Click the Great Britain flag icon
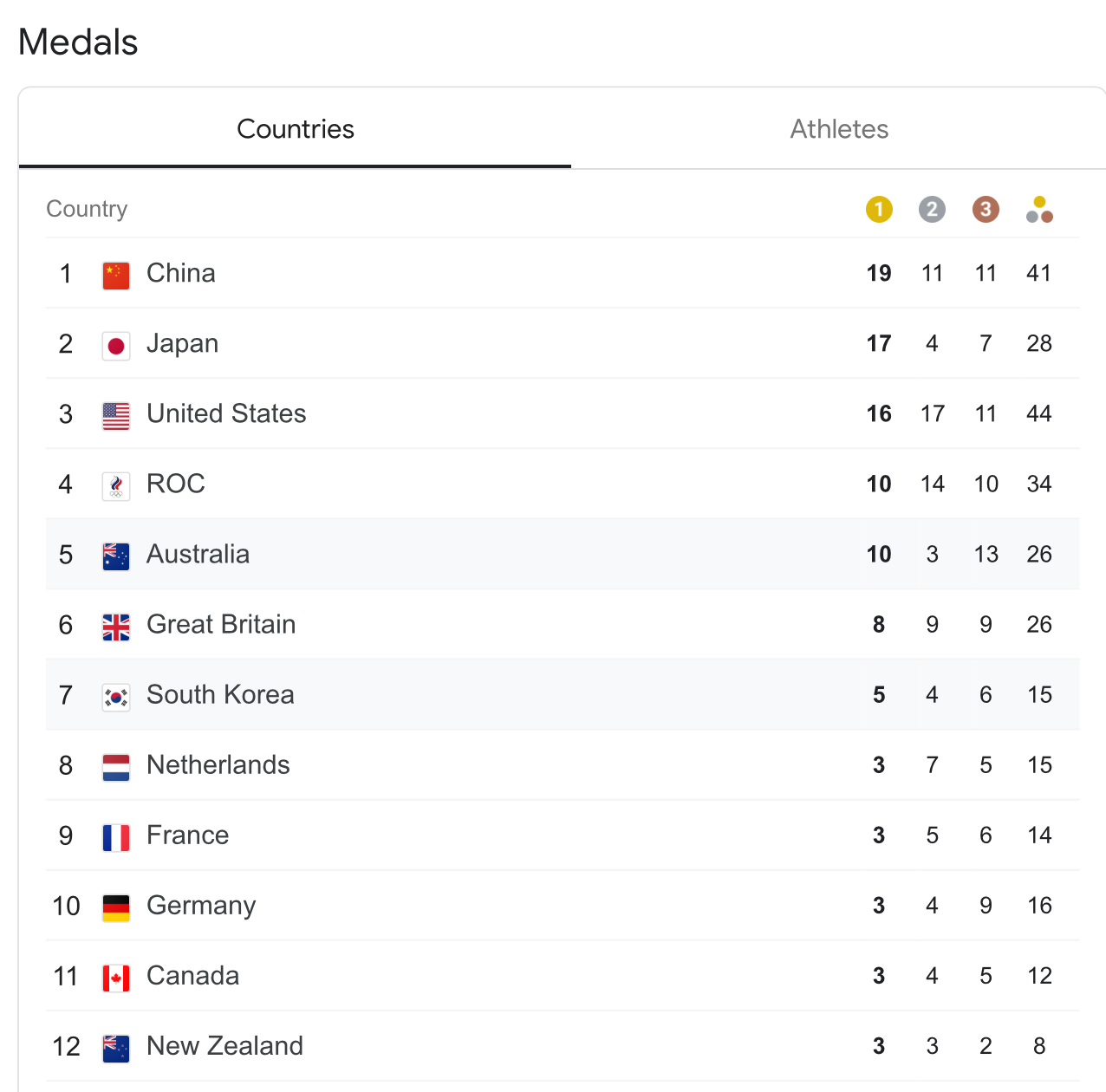The height and width of the screenshot is (1092, 1106). click(116, 627)
